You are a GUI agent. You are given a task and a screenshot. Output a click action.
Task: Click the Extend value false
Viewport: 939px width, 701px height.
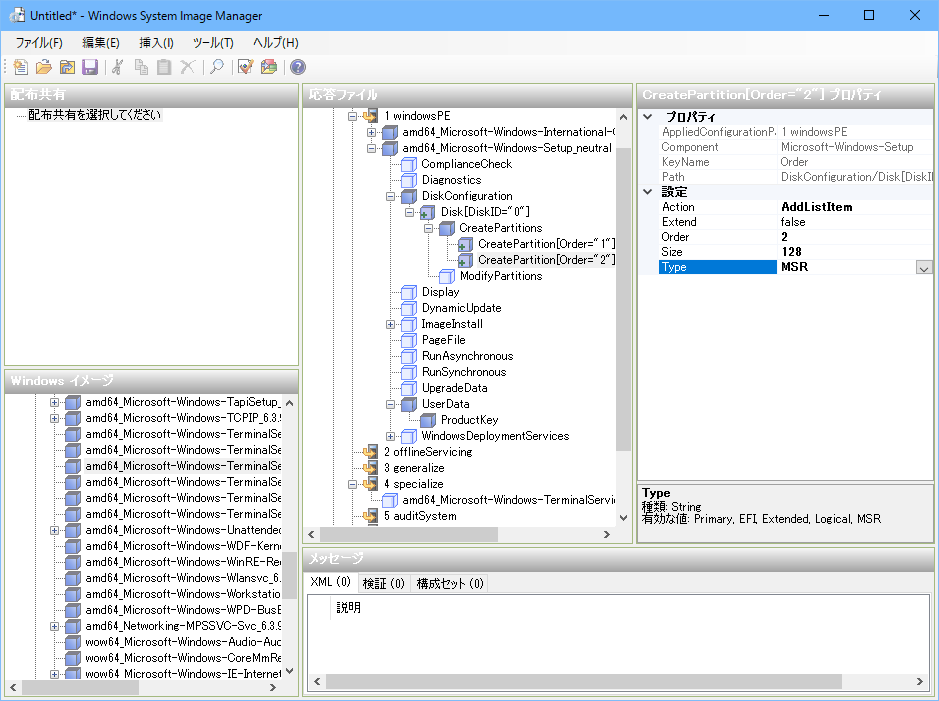tap(855, 222)
